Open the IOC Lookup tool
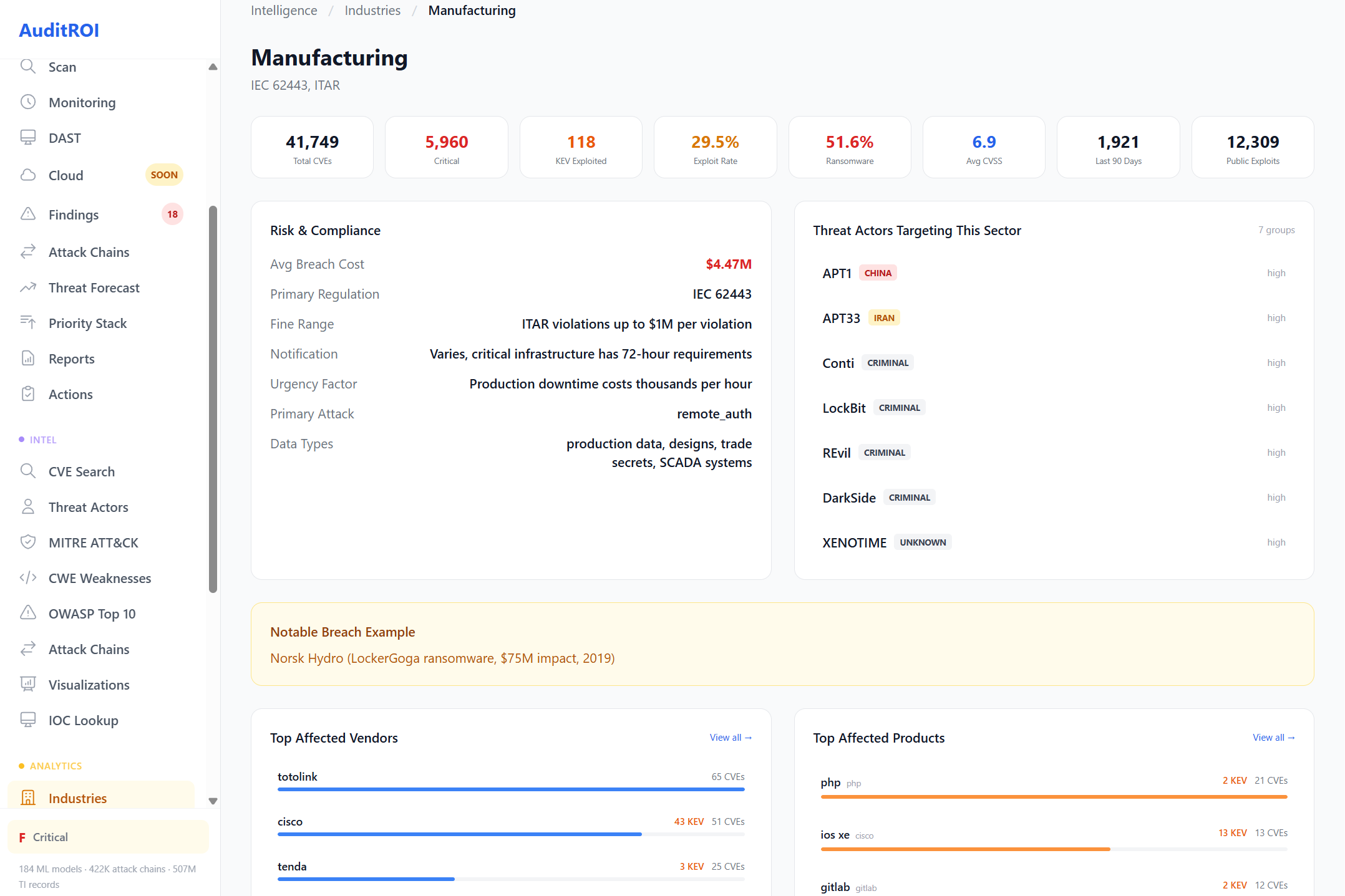This screenshot has width=1345, height=896. (84, 720)
